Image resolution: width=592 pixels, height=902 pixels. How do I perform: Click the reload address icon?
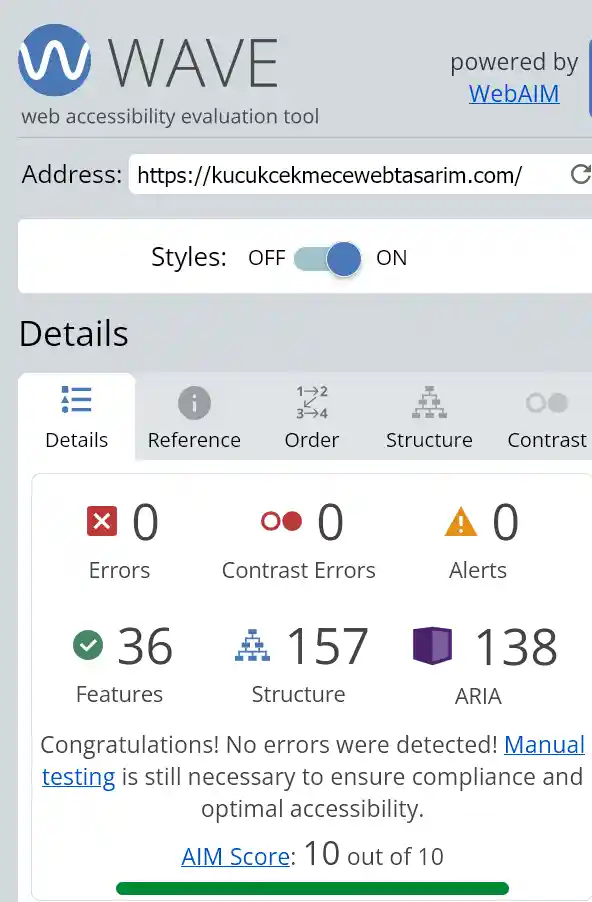pyautogui.click(x=580, y=174)
